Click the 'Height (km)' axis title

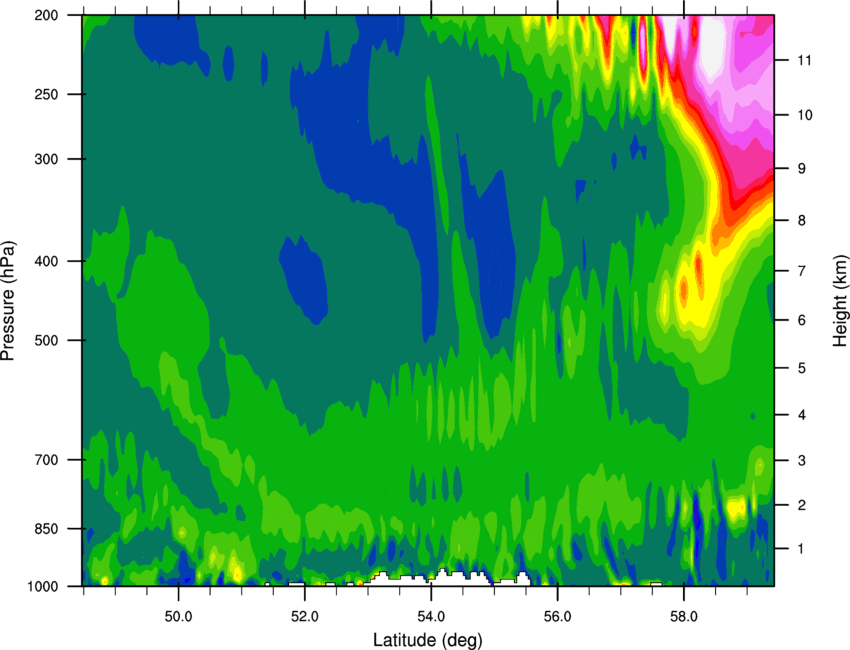[840, 300]
